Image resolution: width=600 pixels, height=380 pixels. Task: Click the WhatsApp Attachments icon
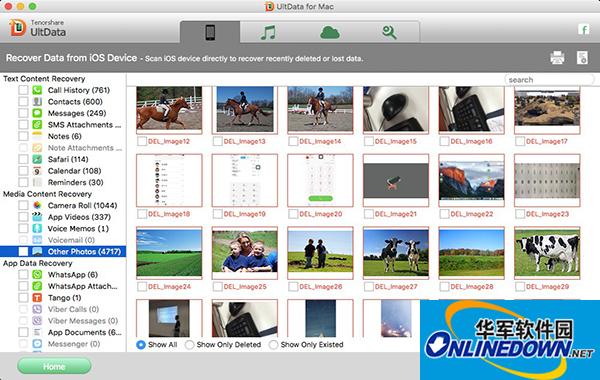[37, 286]
